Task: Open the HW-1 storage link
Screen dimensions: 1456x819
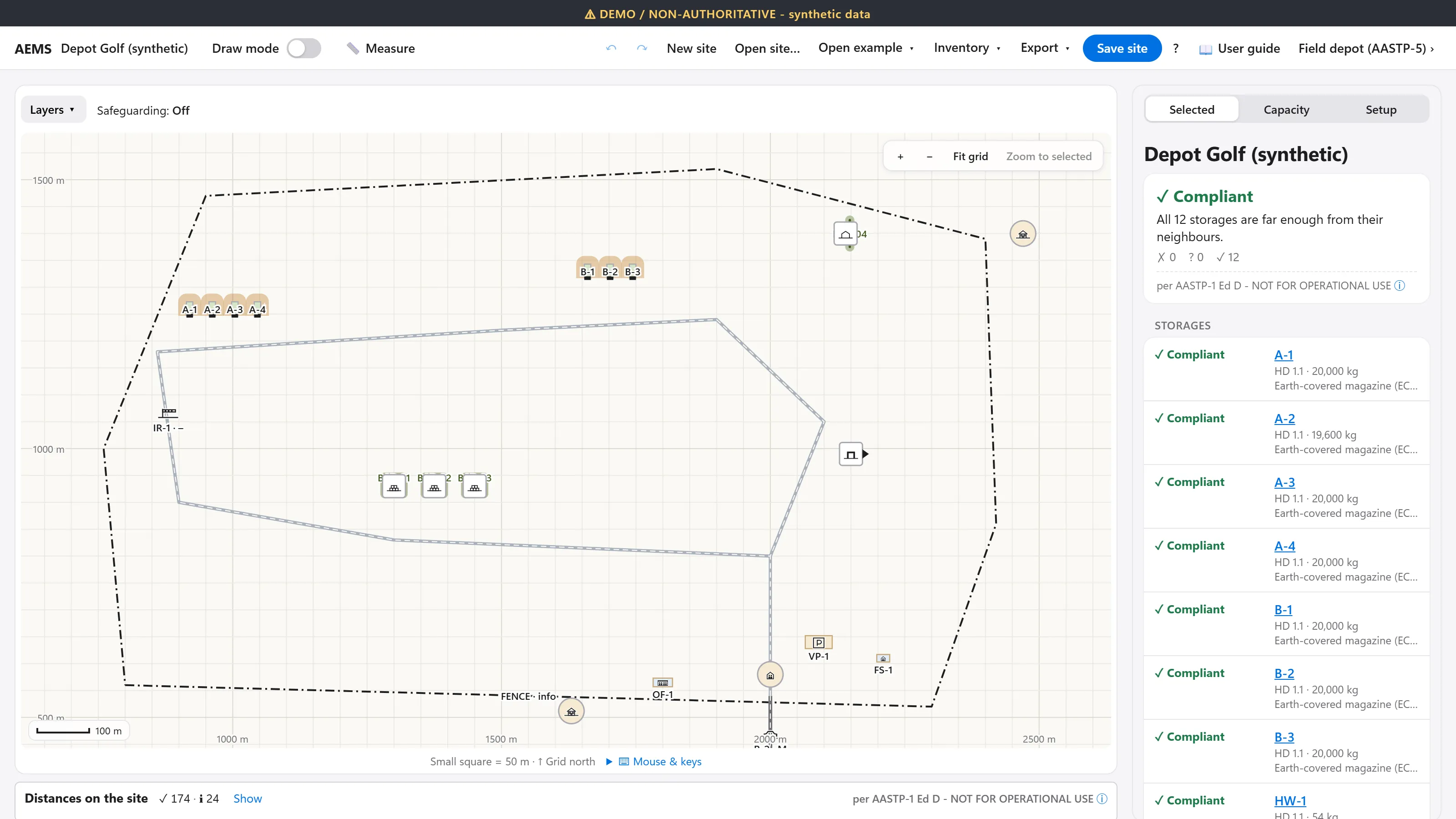Action: [1290, 801]
